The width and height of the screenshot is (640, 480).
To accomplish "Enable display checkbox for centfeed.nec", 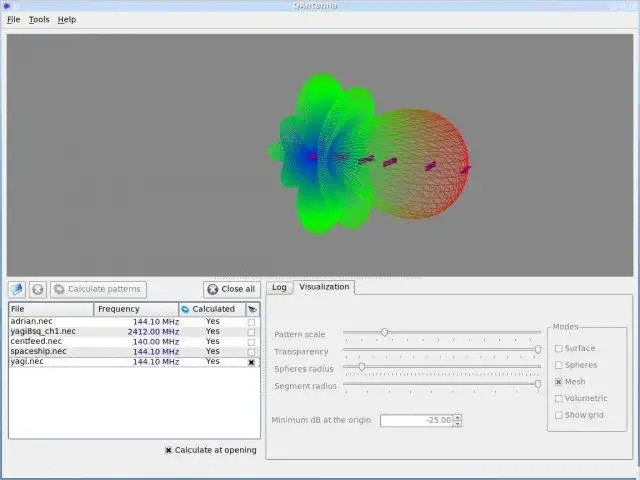I will point(251,342).
